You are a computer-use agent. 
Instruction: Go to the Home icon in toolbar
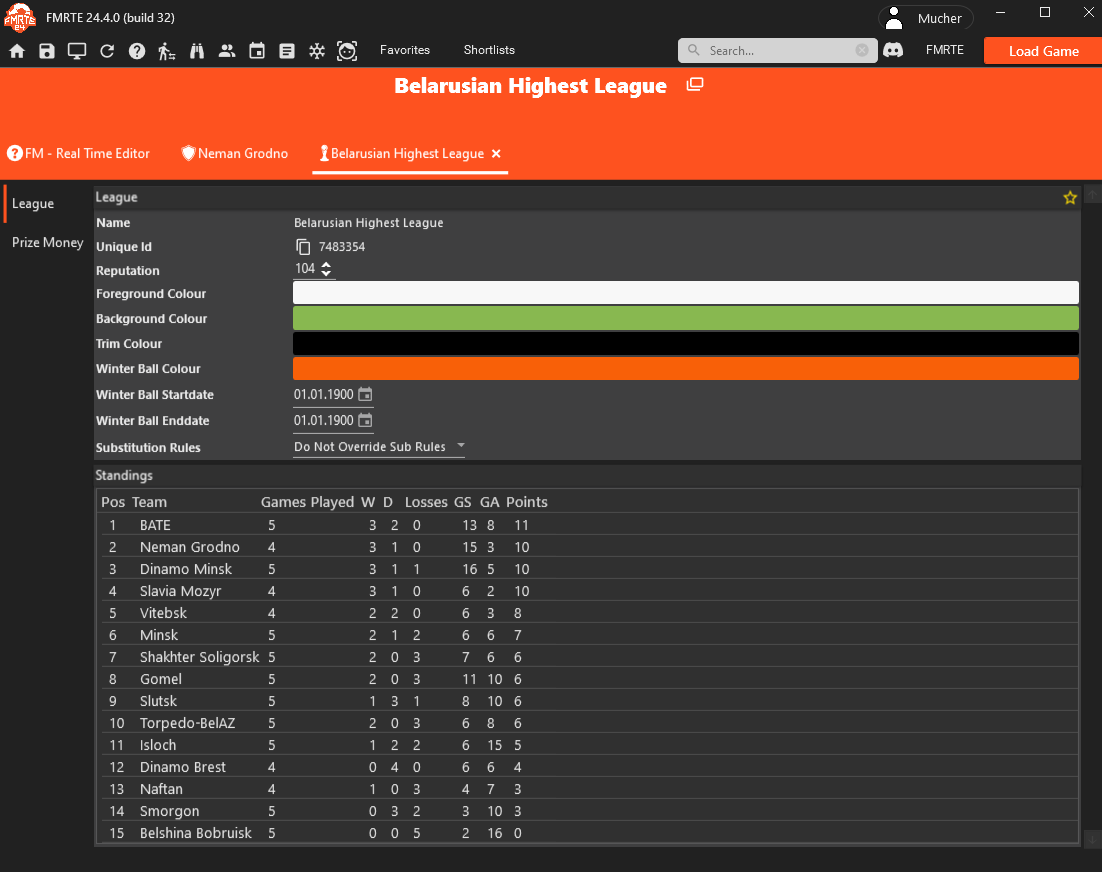point(17,51)
